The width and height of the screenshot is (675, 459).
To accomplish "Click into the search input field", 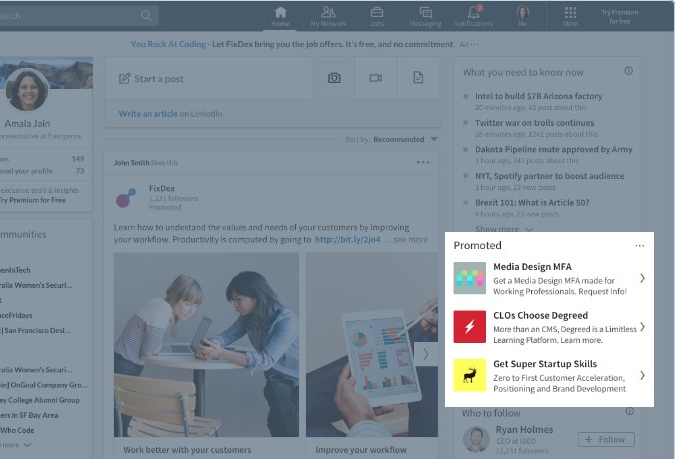I will 77,16.
